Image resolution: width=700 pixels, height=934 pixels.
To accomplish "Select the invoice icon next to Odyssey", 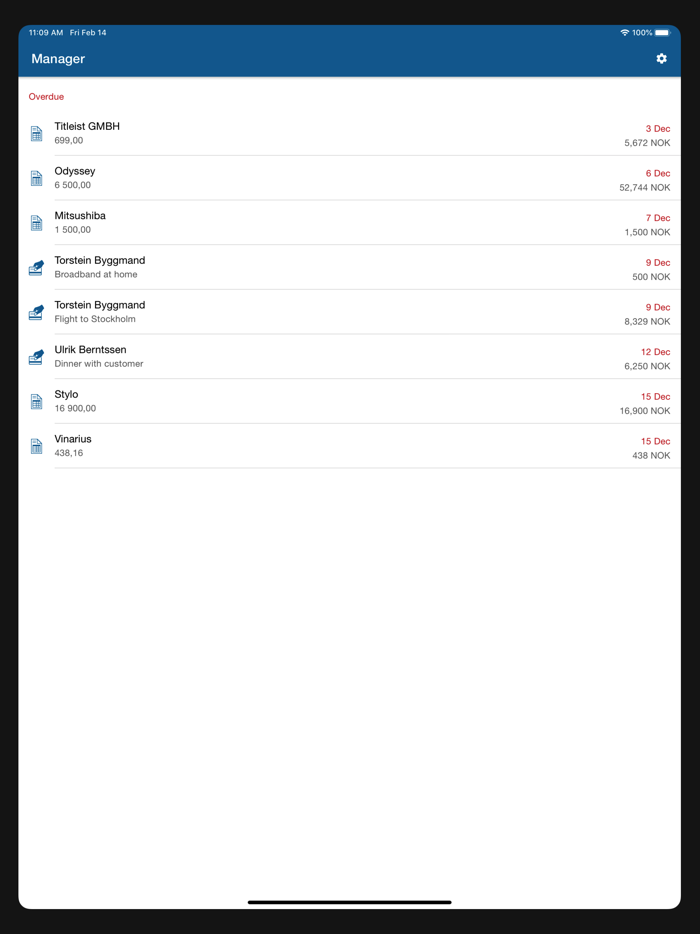I will coord(36,178).
